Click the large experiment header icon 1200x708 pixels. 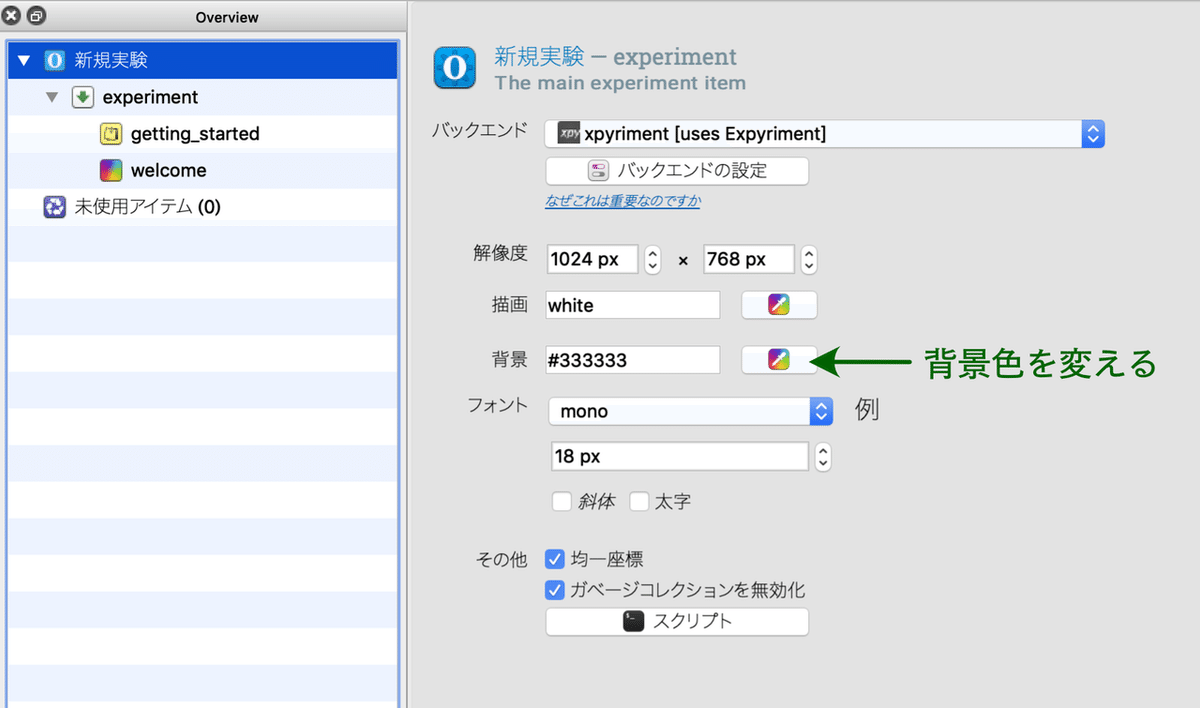tap(455, 68)
